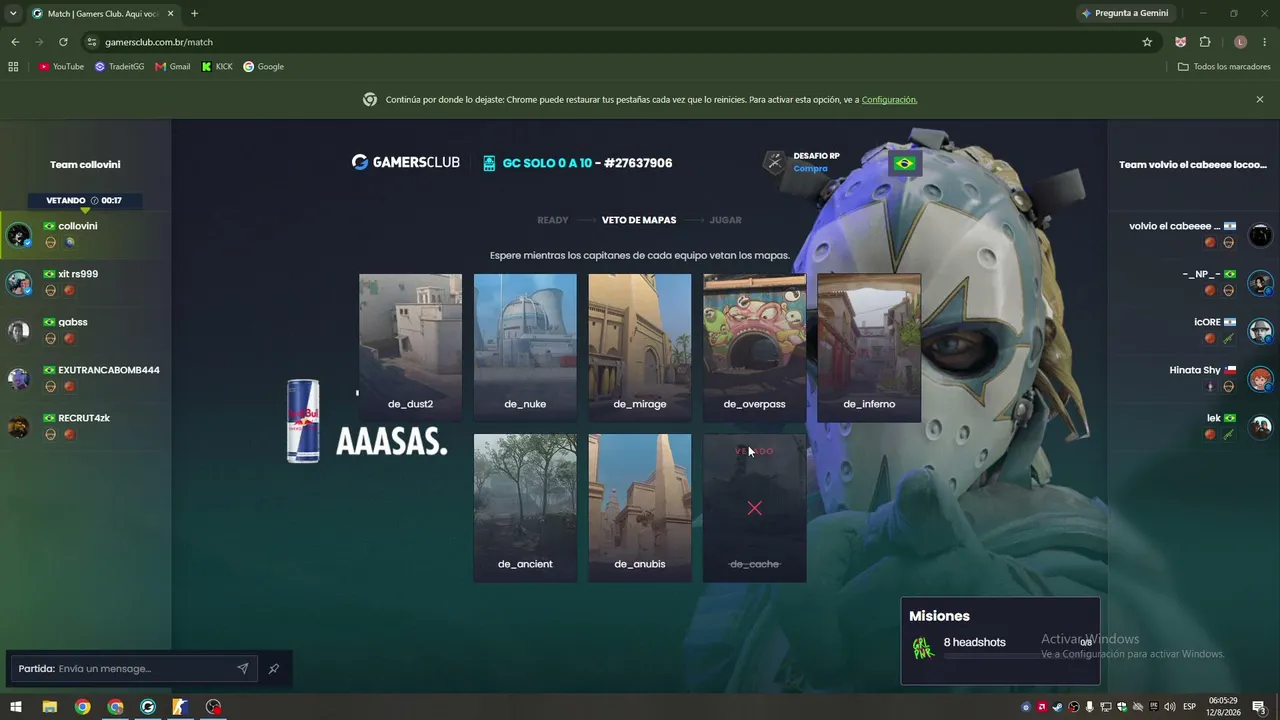Screen dimensions: 1280x720
Task: Open the YouTube bookmark
Action: click(x=61, y=67)
